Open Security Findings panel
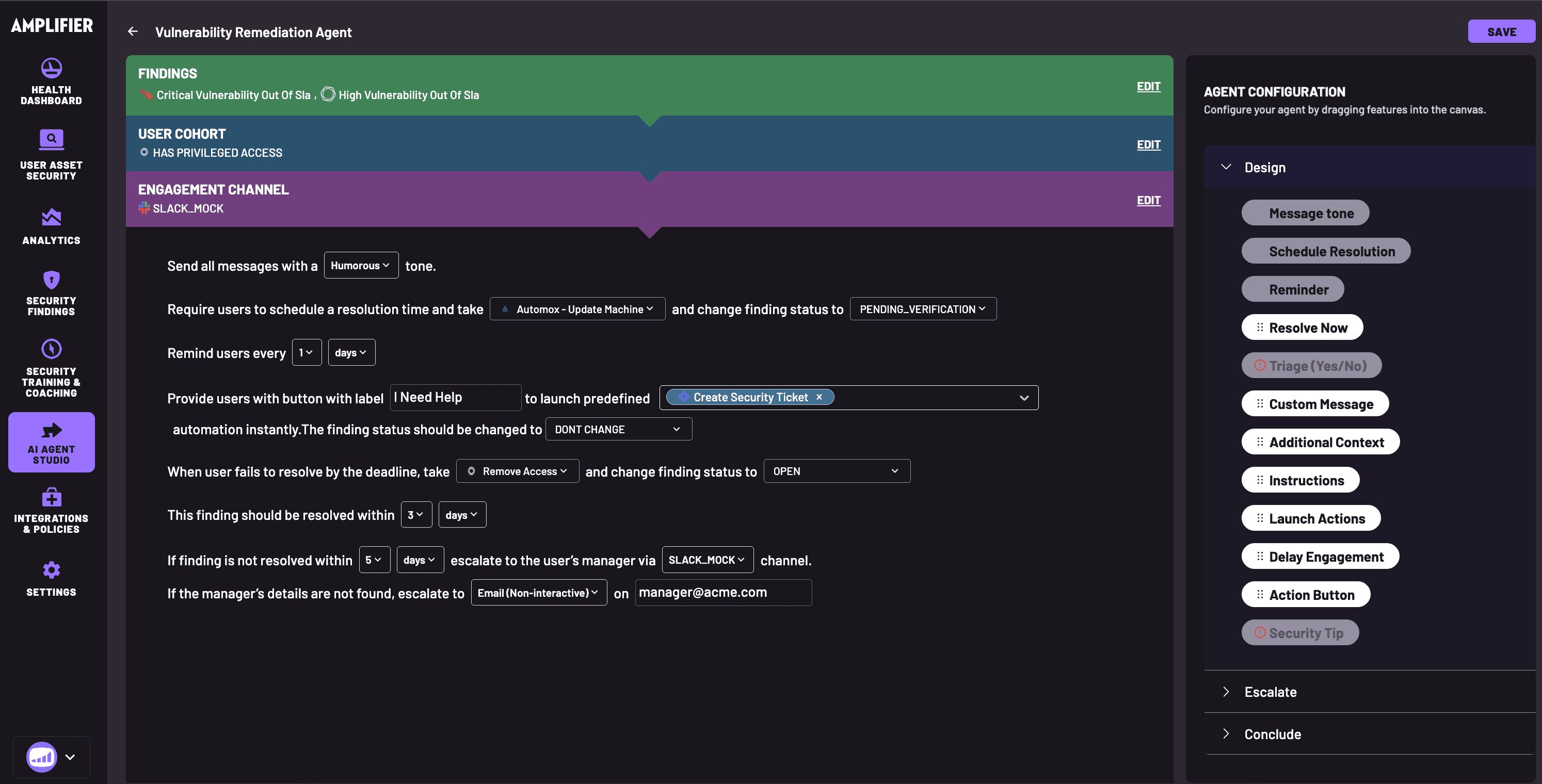 [51, 293]
